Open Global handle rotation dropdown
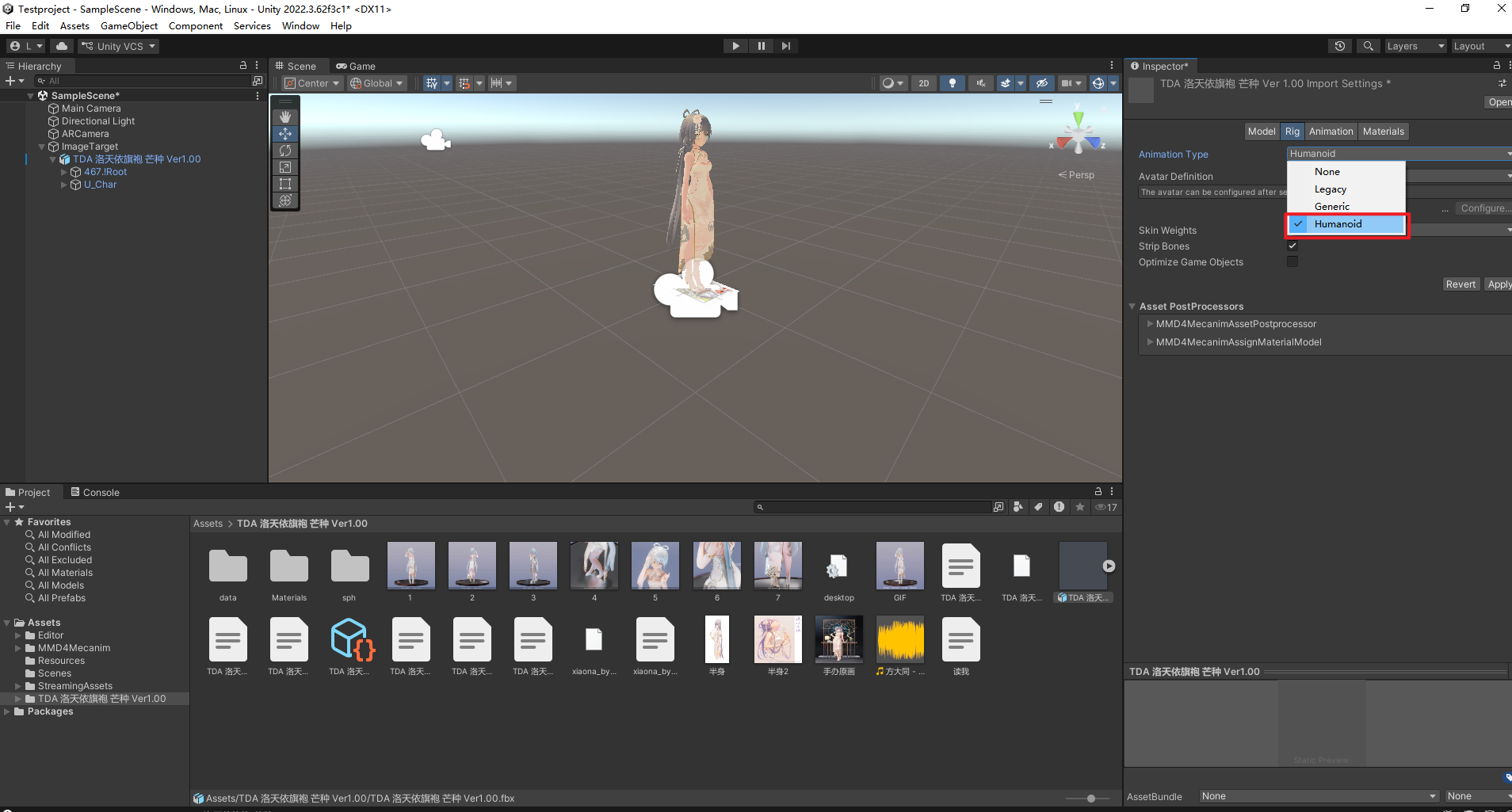 (377, 83)
